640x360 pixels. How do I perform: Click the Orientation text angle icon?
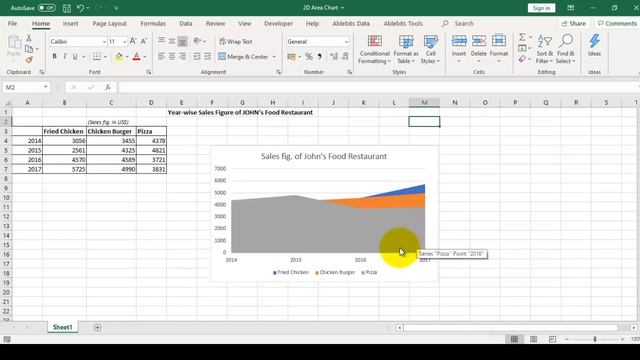(x=198, y=41)
